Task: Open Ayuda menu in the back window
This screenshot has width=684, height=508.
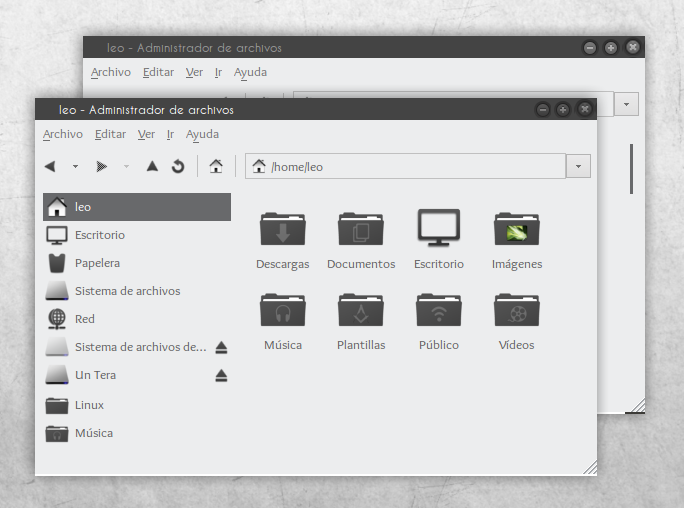Action: tap(250, 72)
